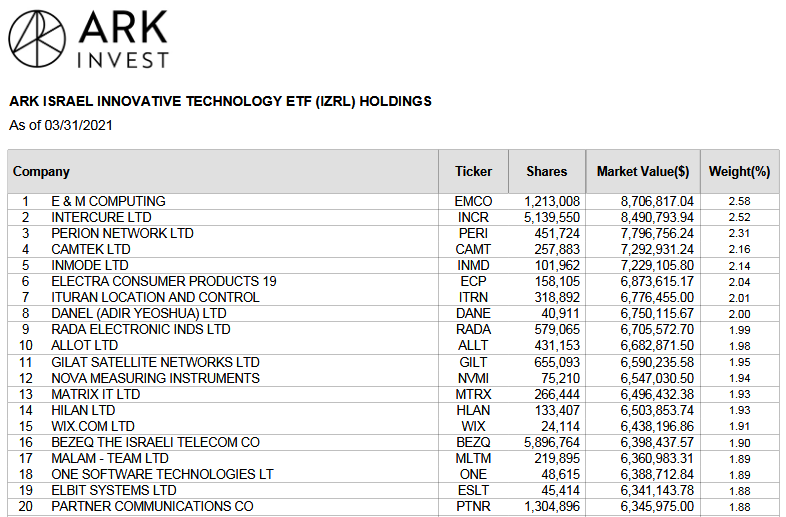This screenshot has height=517, width=786.
Task: Click the INMODE LTD company name
Action: click(x=90, y=265)
